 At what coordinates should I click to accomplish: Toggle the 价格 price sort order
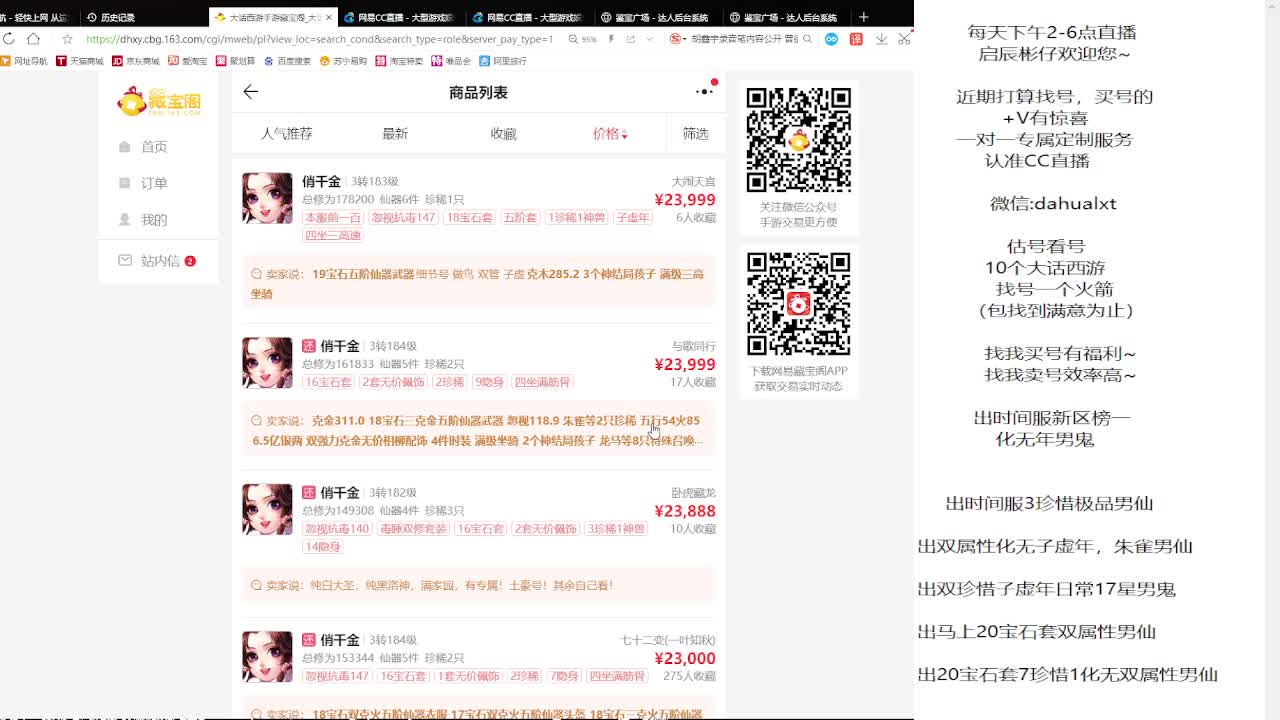[x=610, y=134]
